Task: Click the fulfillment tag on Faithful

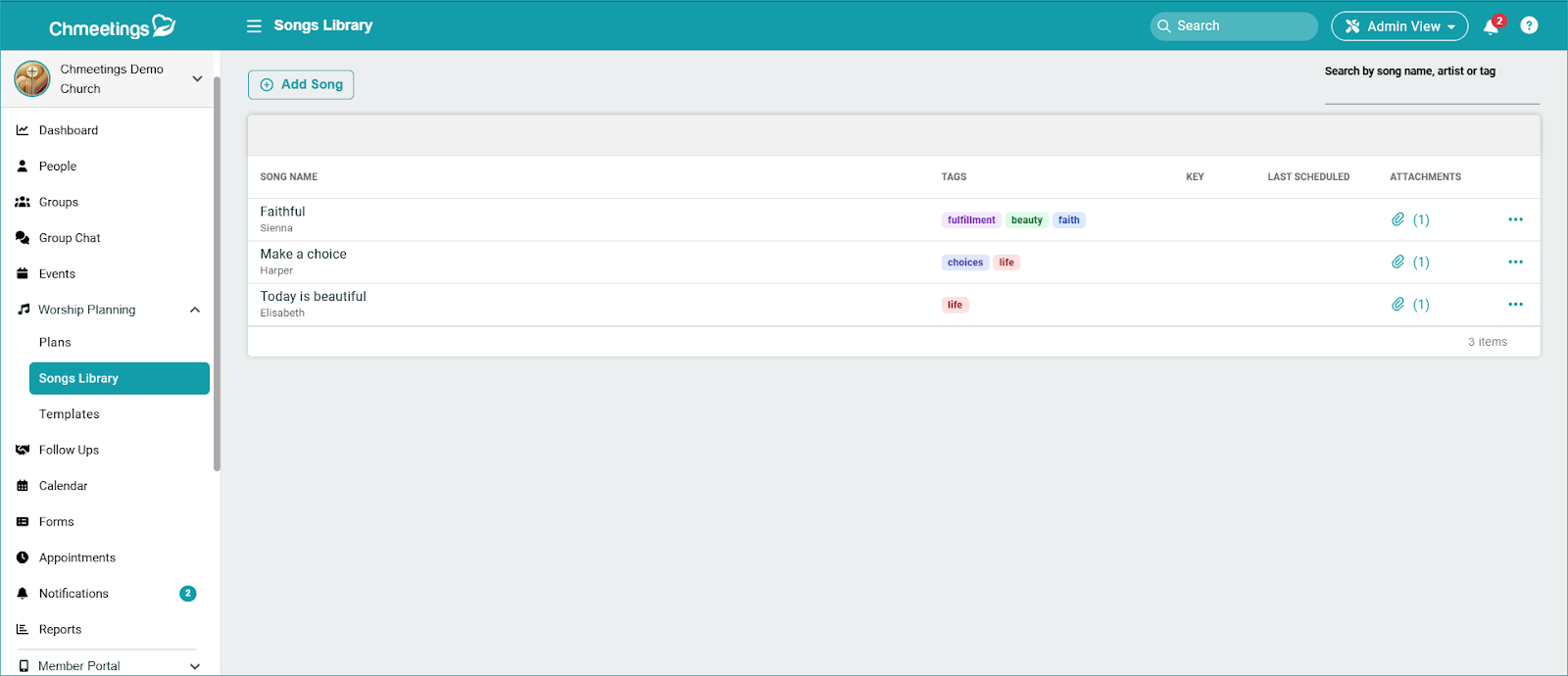Action: point(971,220)
